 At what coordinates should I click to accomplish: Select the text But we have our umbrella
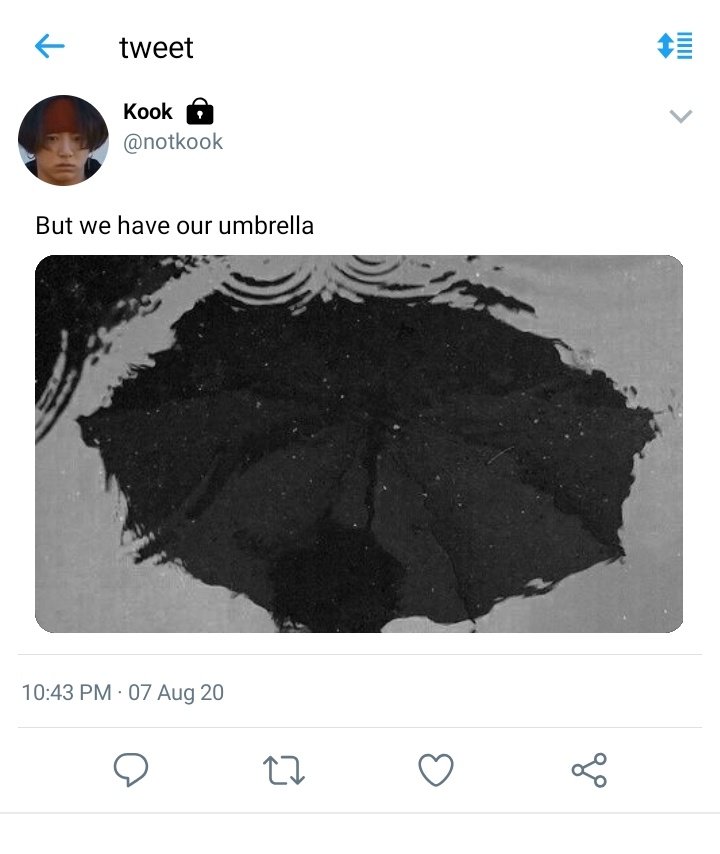(x=174, y=225)
